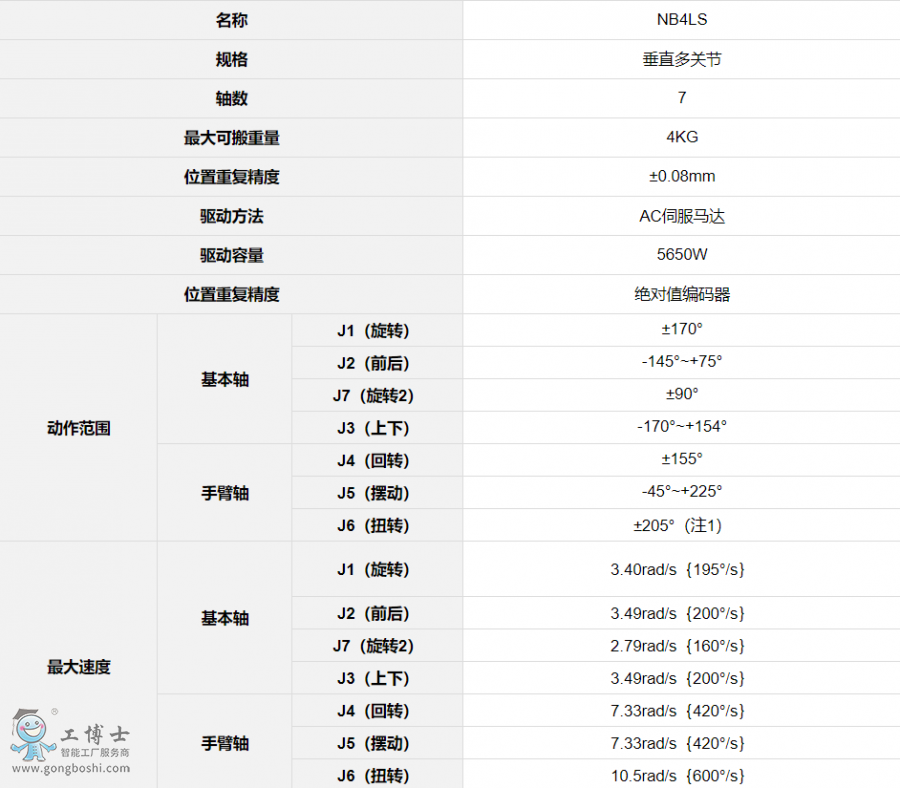Click the -45°~+225° J5 range value
Image resolution: width=900 pixels, height=788 pixels.
click(x=681, y=492)
